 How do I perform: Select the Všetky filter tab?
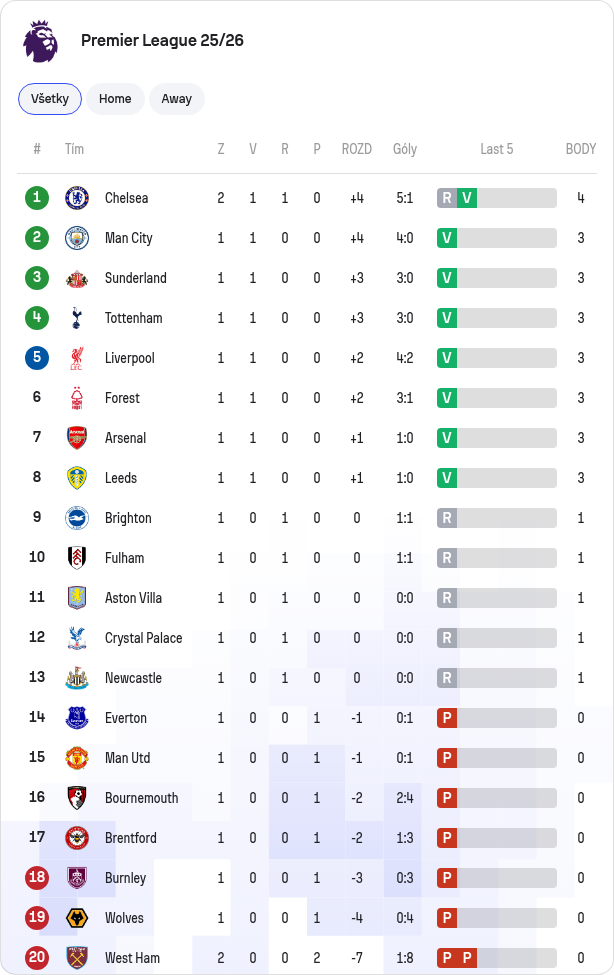pyautogui.click(x=50, y=99)
